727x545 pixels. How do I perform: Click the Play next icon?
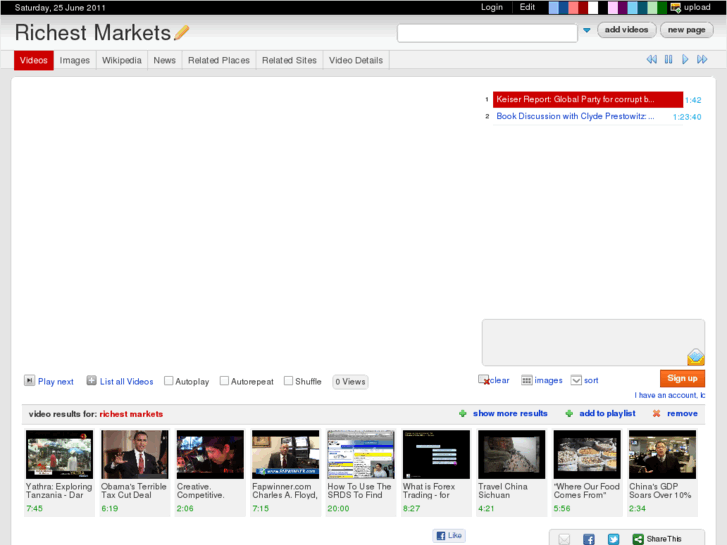(x=30, y=381)
